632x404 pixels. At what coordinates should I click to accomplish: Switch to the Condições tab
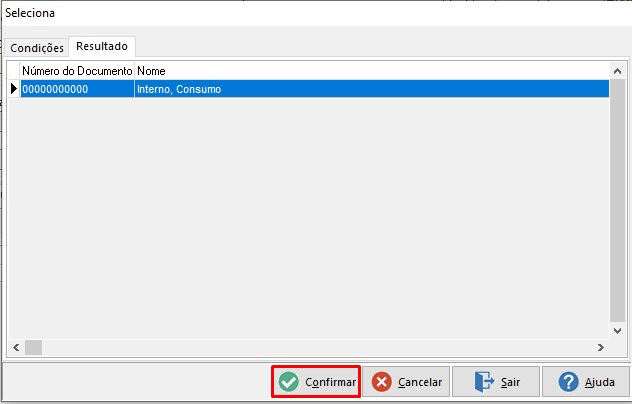[x=37, y=48]
